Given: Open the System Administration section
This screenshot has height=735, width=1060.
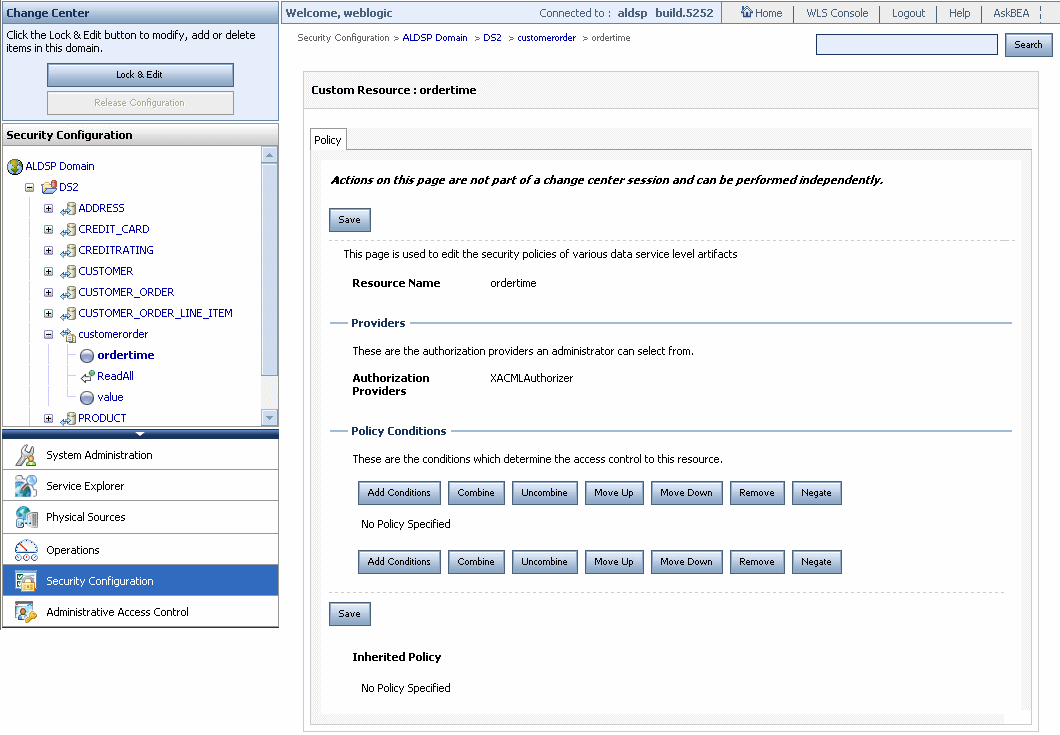Looking at the screenshot, I should pyautogui.click(x=141, y=455).
